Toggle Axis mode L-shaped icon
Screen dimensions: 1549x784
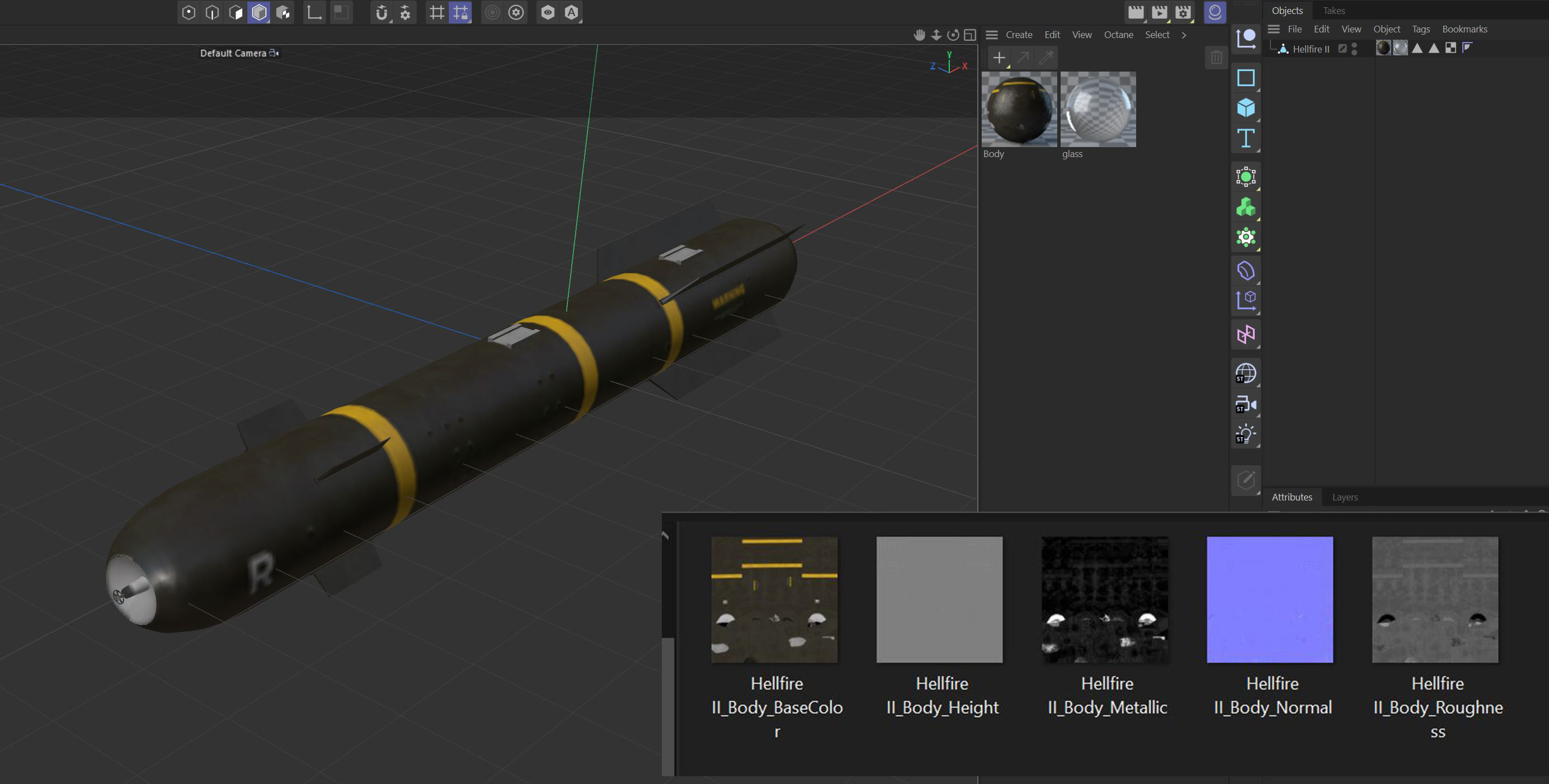click(314, 13)
